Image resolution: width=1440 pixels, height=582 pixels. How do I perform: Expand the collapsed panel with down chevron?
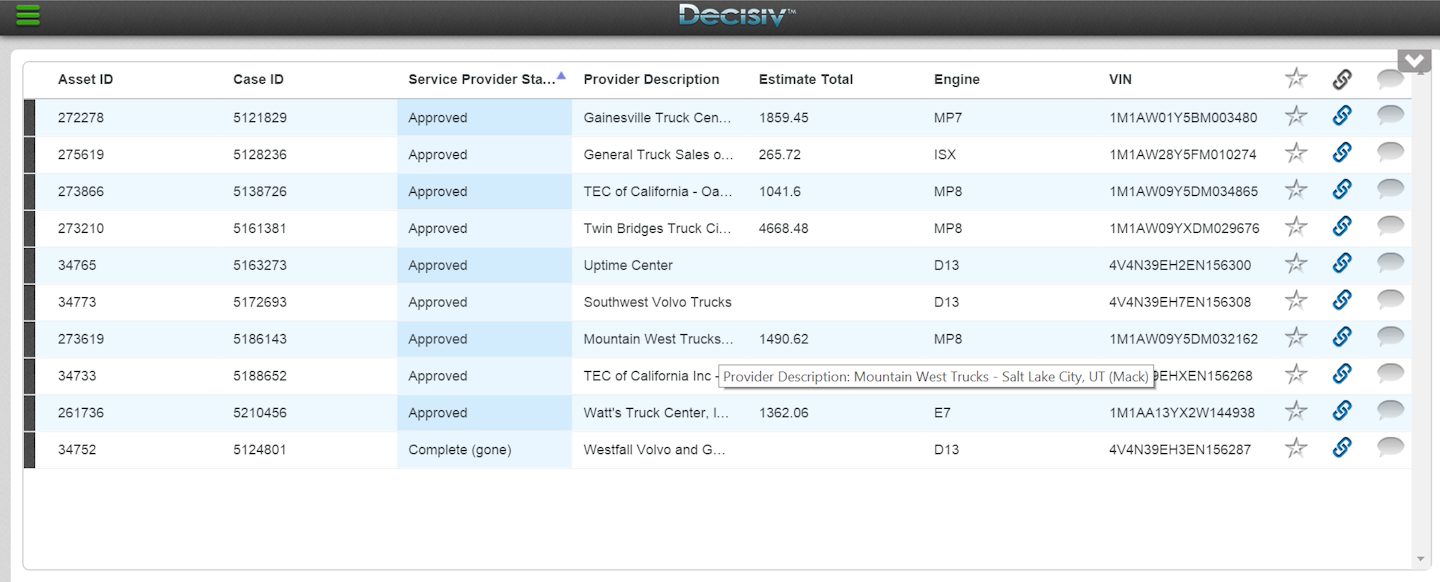tap(1414, 61)
